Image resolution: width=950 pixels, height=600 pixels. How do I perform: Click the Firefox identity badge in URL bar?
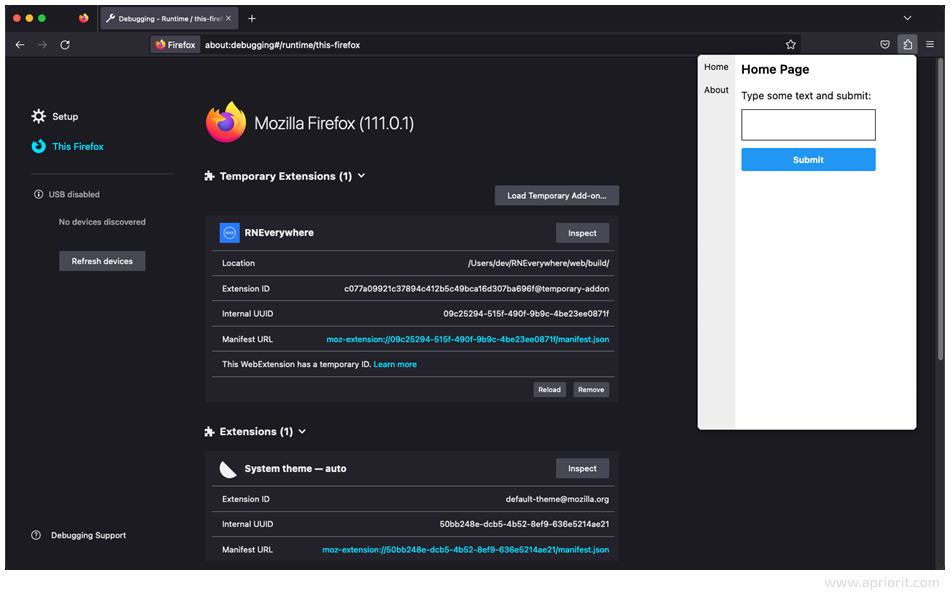coord(175,45)
